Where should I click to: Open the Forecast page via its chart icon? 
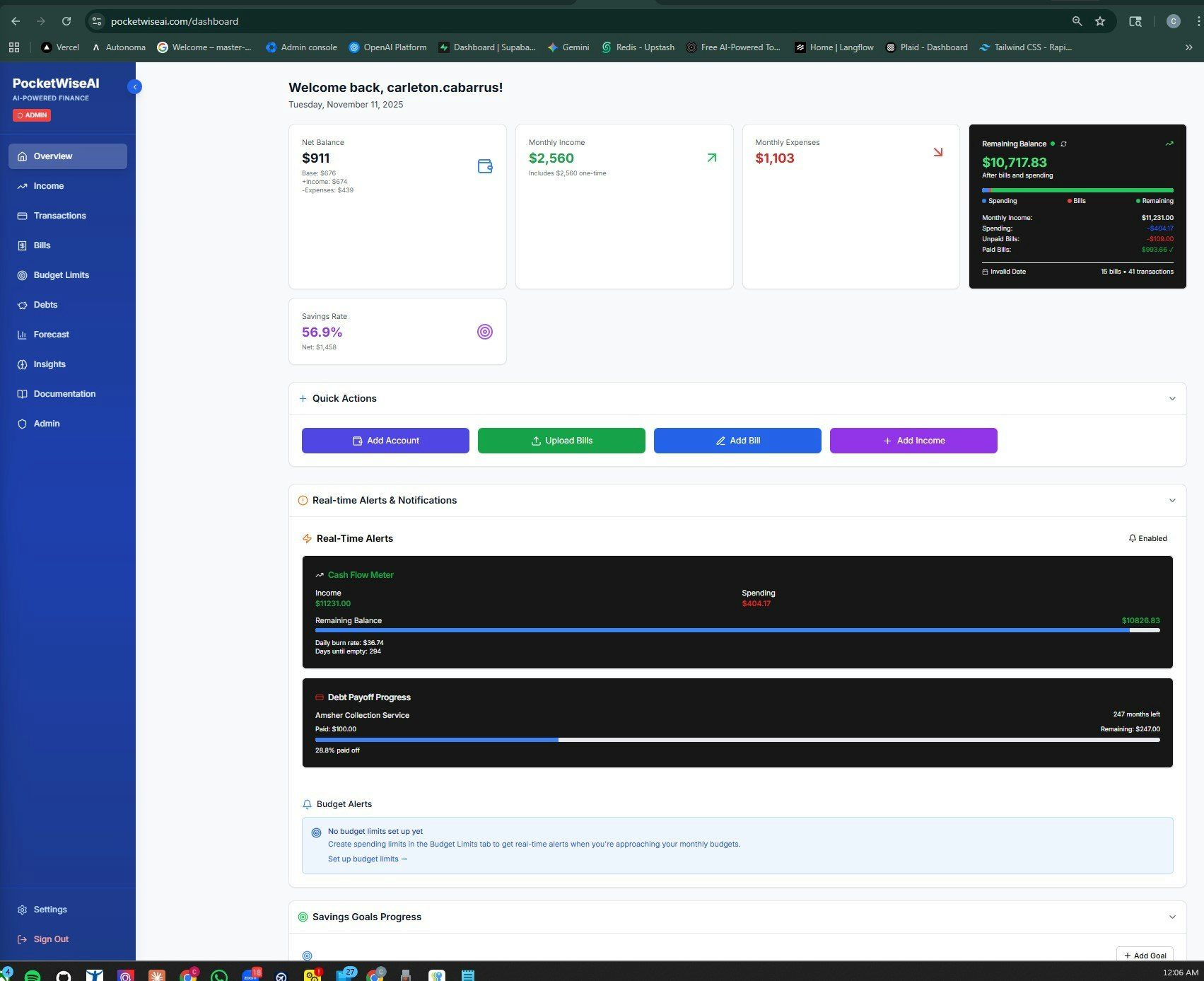tap(22, 335)
